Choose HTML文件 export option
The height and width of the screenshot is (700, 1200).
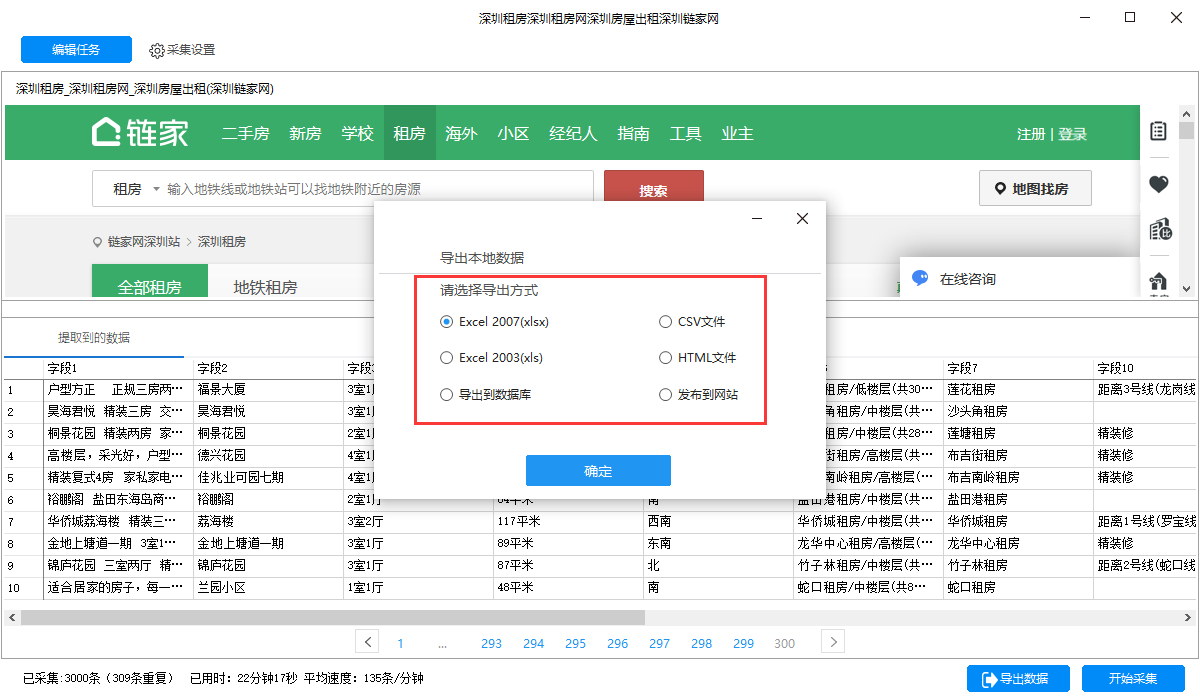tap(698, 357)
